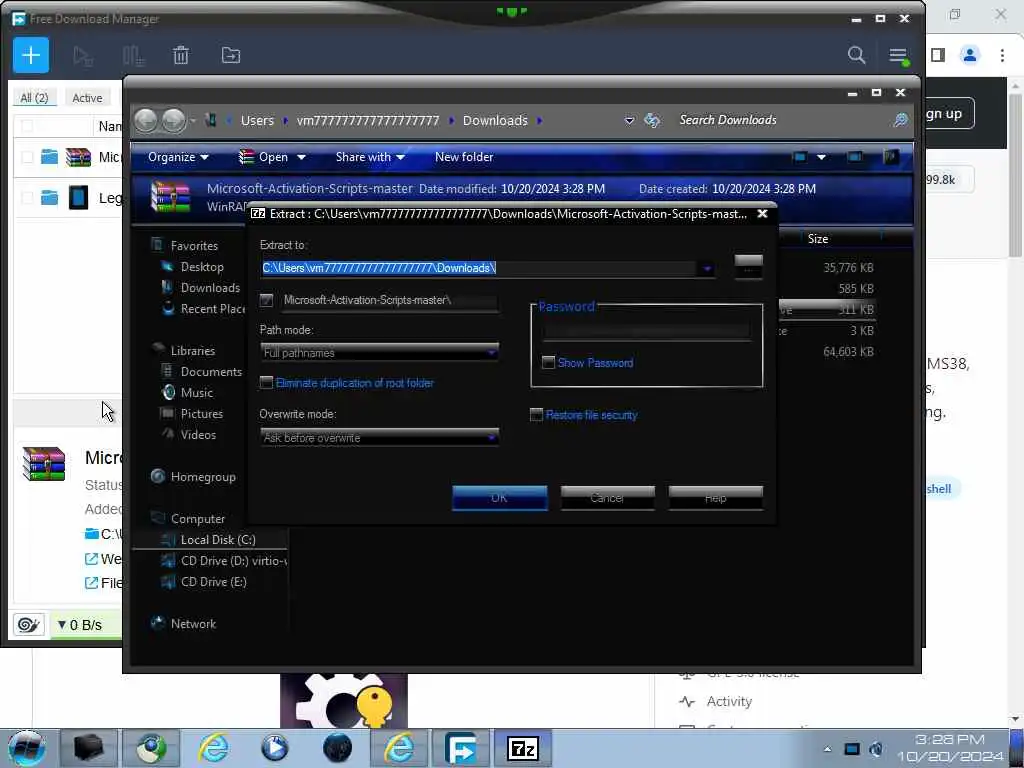Screen dimensions: 1024x768
Task: Select the Active tab in FDM
Action: point(87,97)
